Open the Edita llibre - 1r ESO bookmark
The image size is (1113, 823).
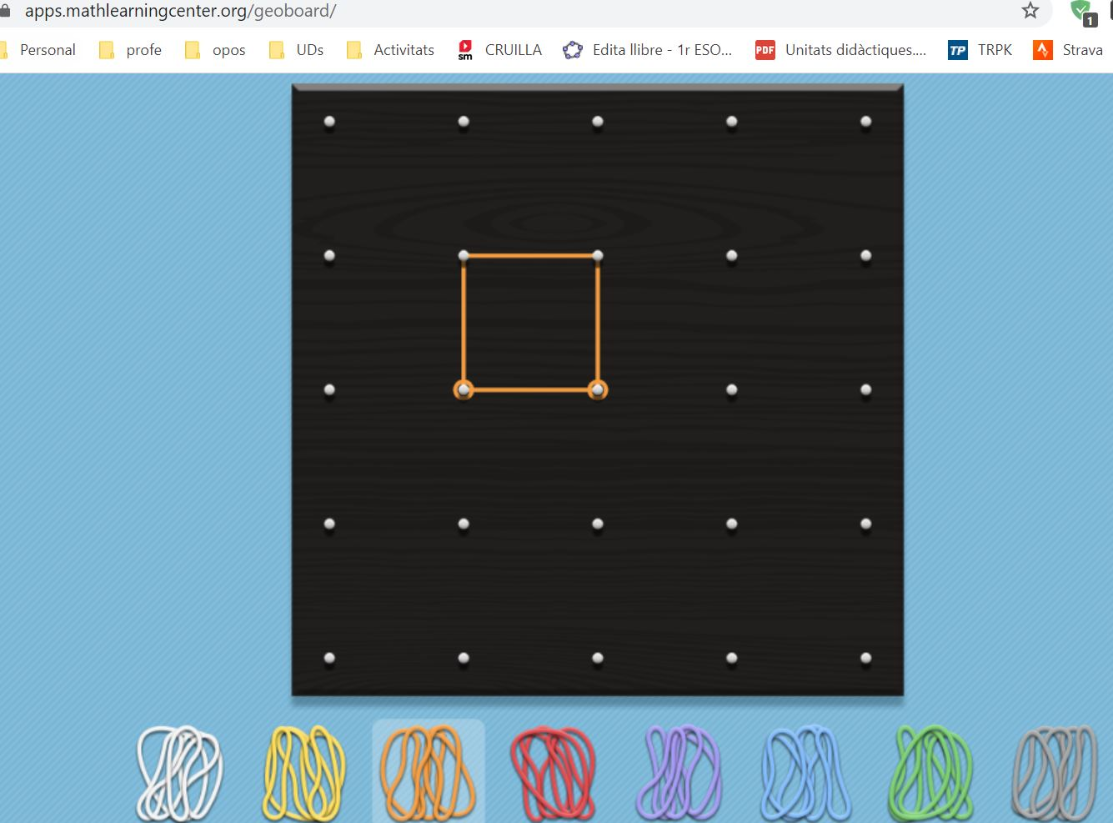[x=647, y=50]
